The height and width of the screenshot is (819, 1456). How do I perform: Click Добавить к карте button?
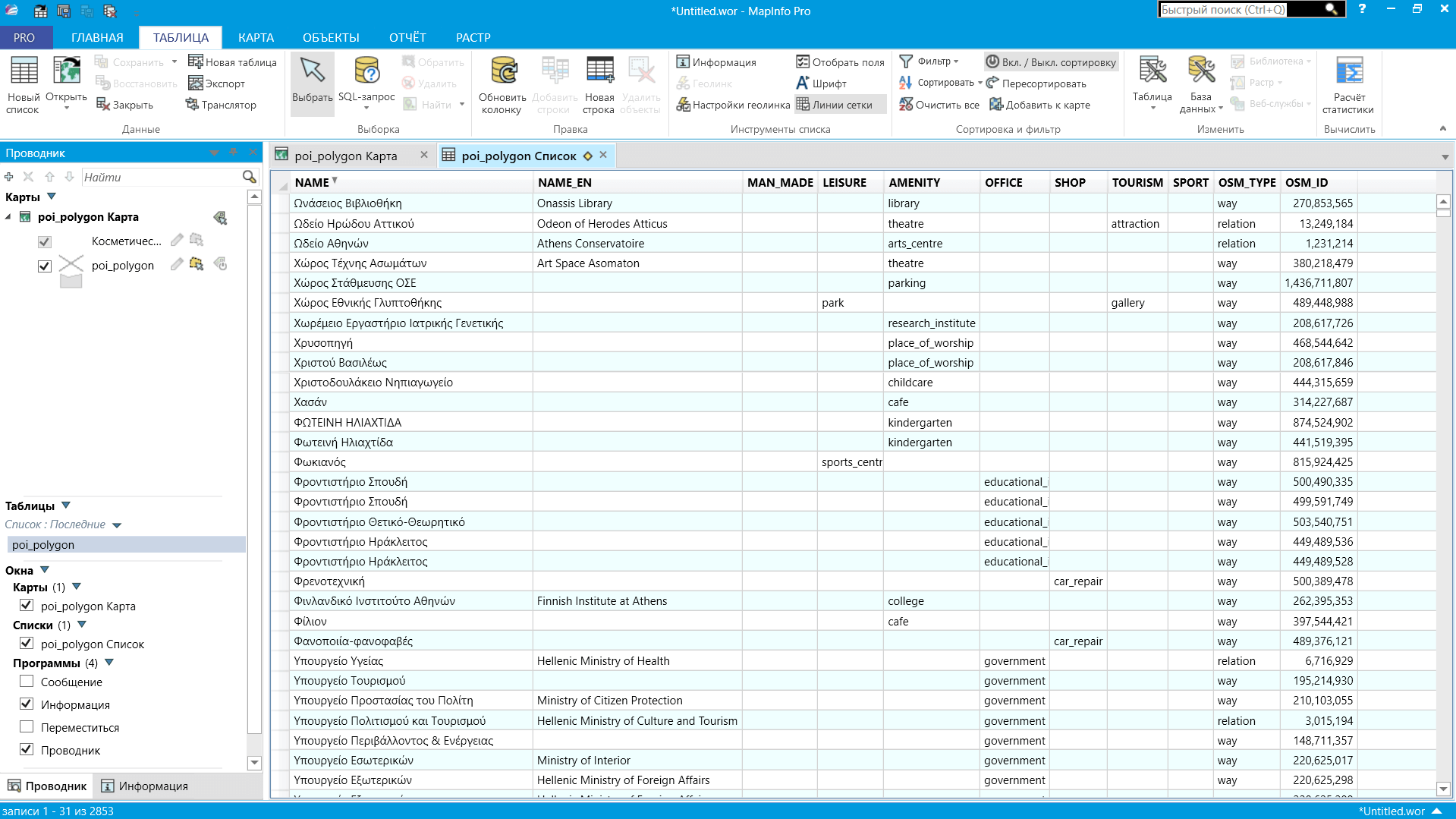pos(1039,105)
